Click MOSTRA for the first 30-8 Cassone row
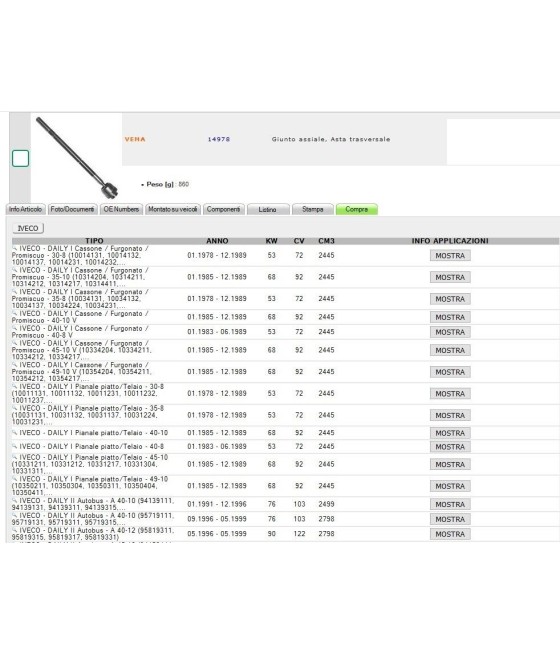 coord(450,256)
